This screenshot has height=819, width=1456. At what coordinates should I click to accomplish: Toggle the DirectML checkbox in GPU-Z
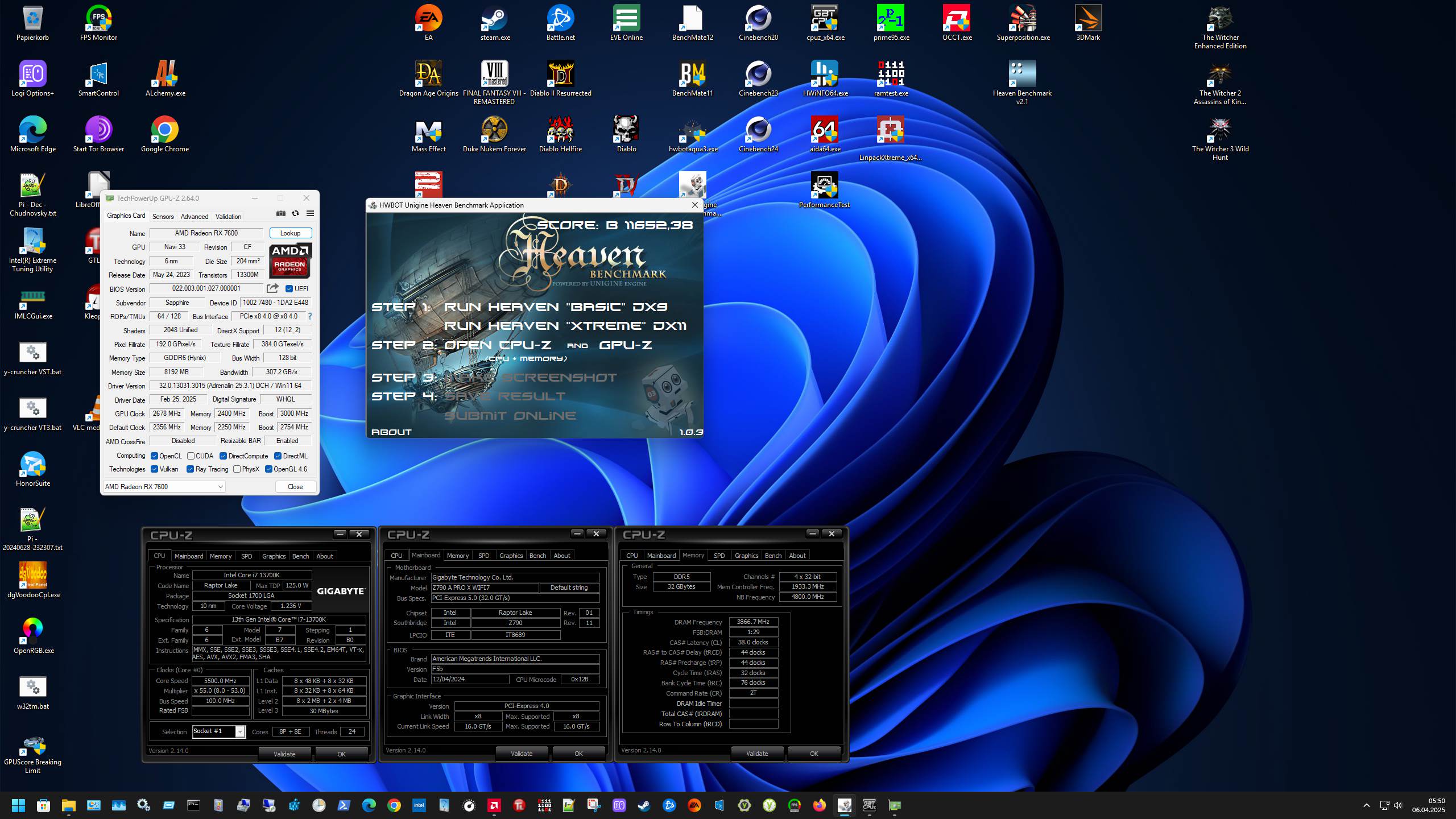tap(278, 456)
